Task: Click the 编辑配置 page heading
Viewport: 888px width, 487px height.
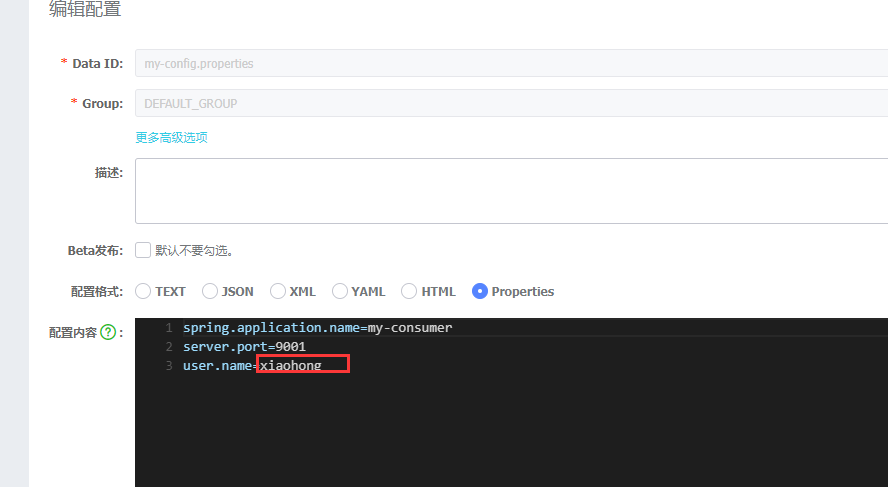Action: click(85, 8)
